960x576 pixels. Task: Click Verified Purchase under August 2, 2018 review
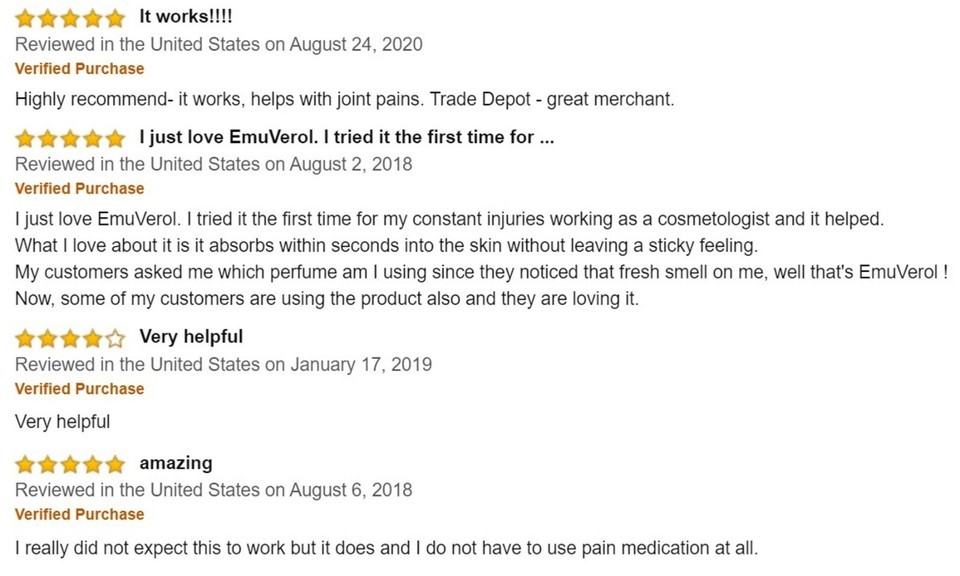80,189
